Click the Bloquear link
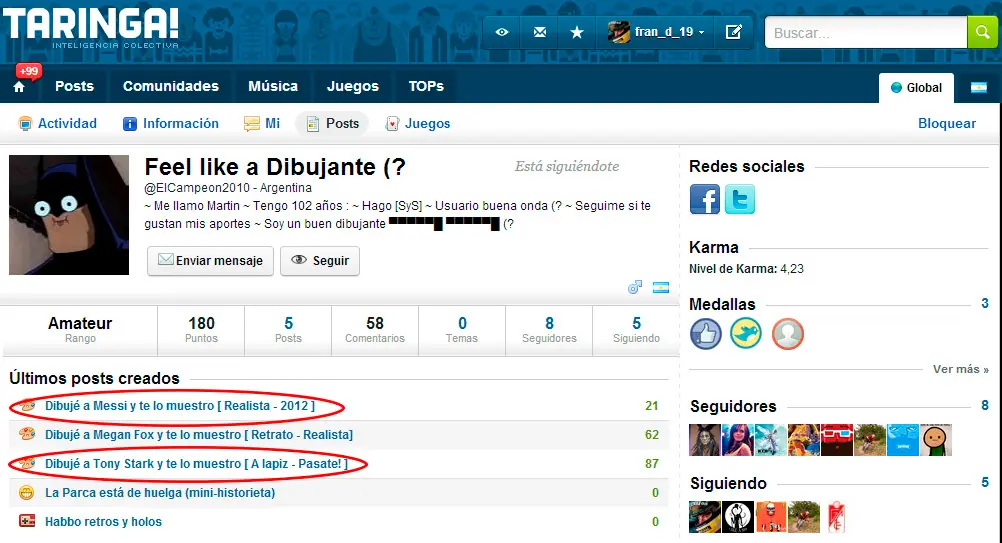The width and height of the screenshot is (1002, 543). 946,123
